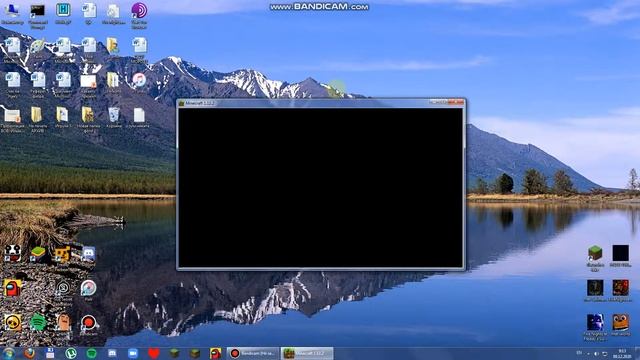The image size is (640, 360).
Task: Click the Windows Start orb
Action: coord(9,353)
